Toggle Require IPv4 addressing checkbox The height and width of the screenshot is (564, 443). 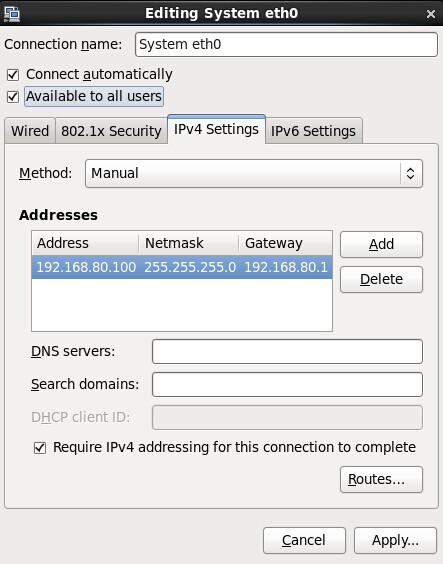[40, 448]
